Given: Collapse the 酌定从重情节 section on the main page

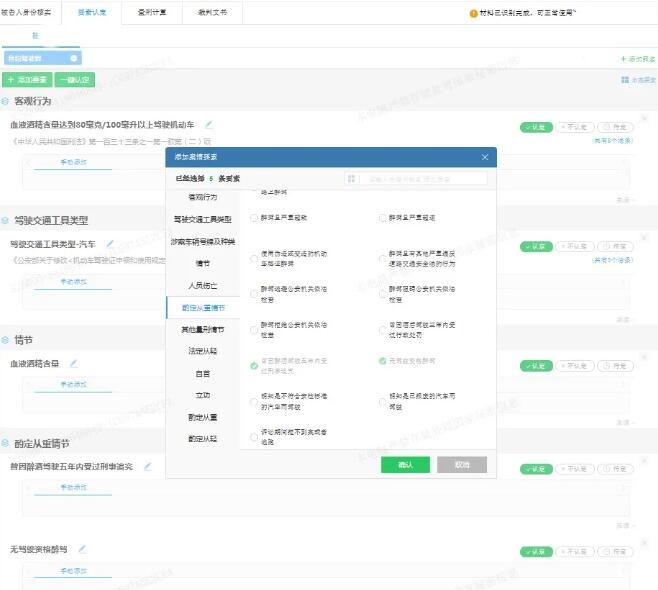Looking at the screenshot, I should [6, 443].
